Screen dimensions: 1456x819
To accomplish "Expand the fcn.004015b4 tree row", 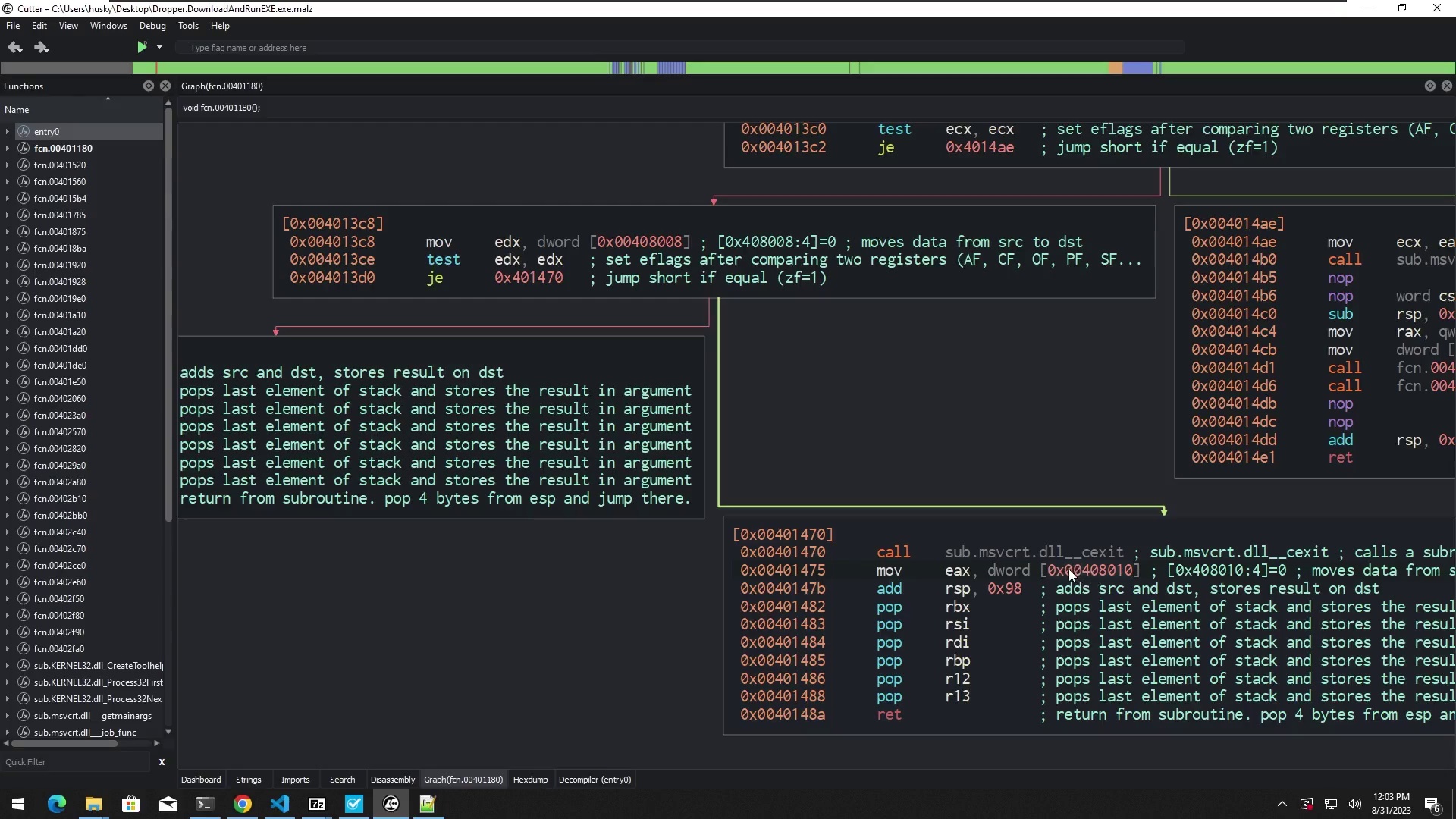I will pos(8,199).
